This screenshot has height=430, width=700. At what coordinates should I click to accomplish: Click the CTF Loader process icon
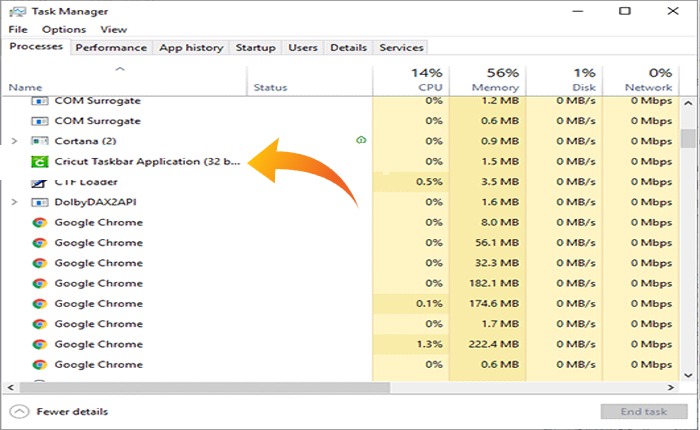(40, 182)
